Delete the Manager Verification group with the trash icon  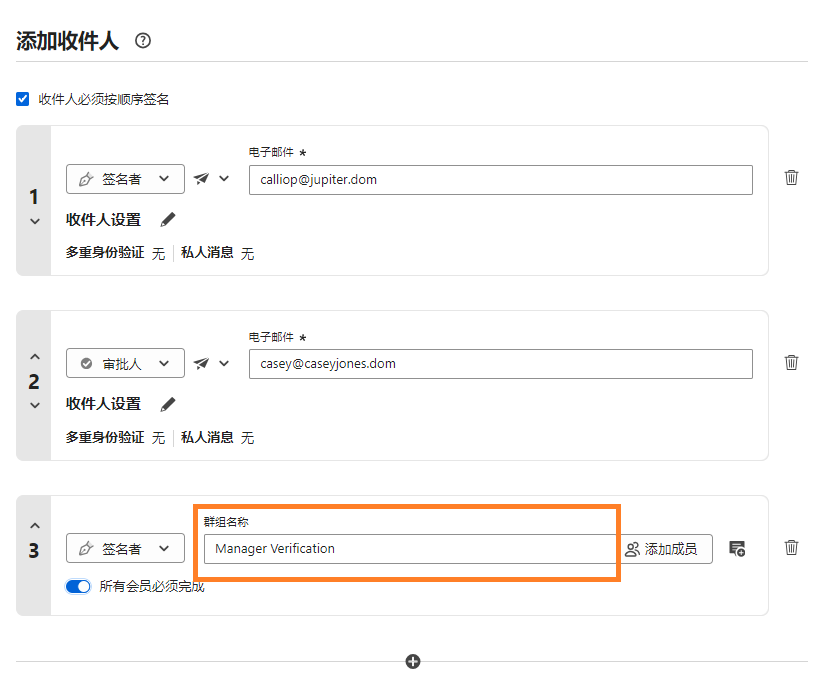(791, 548)
